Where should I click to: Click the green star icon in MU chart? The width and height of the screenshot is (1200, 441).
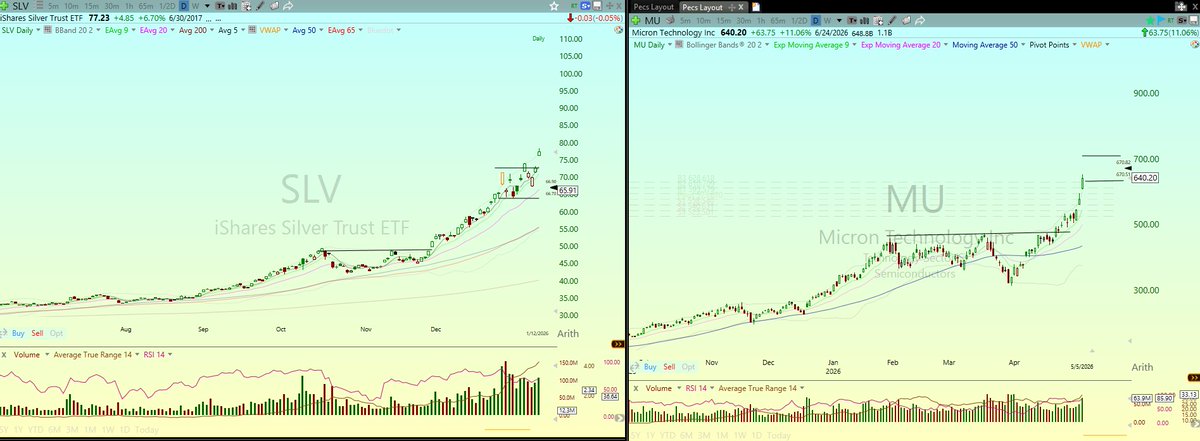click(x=1151, y=21)
